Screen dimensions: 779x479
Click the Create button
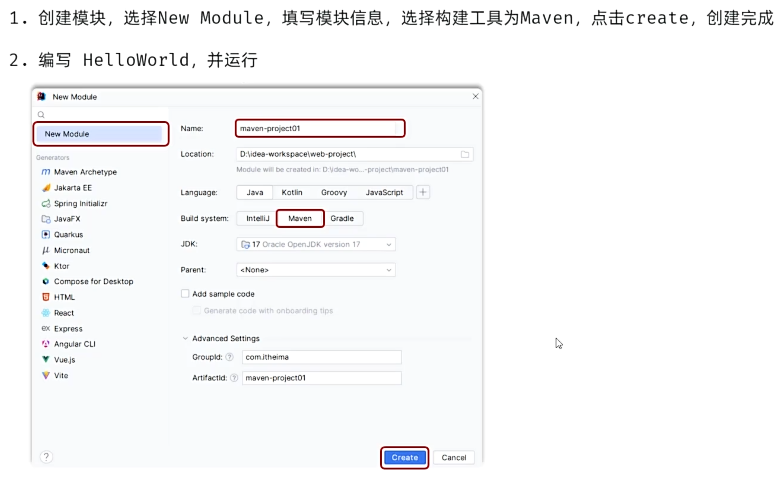pos(404,457)
